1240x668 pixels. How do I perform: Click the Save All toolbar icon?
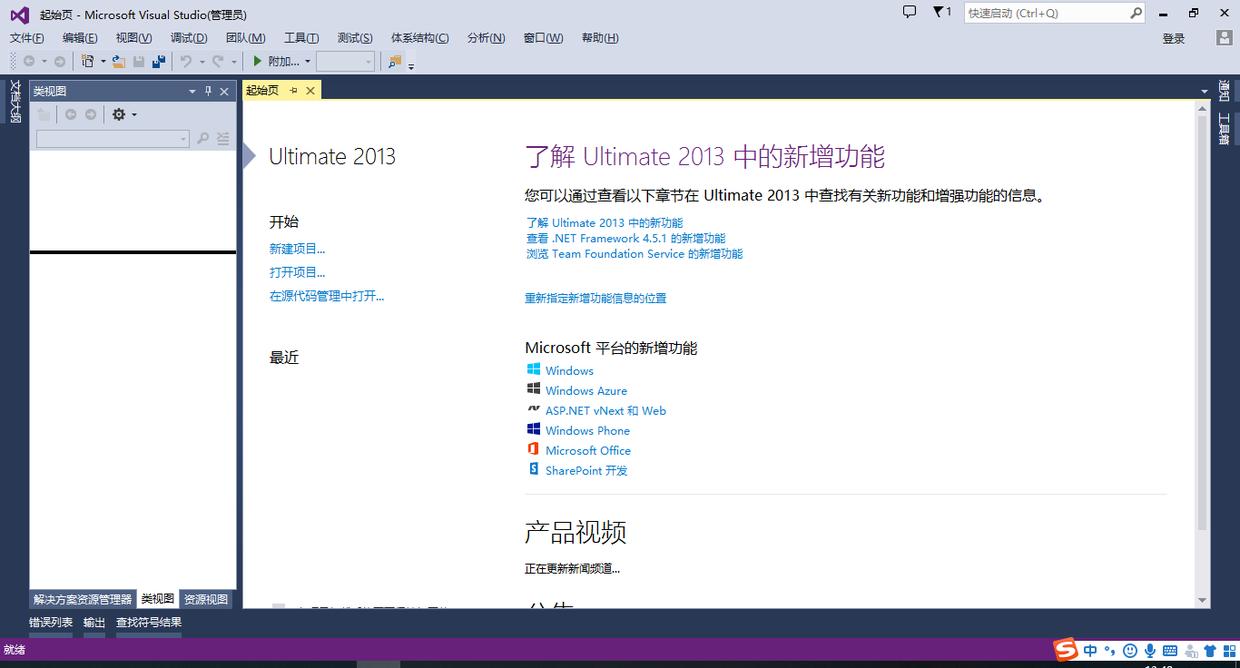[x=157, y=61]
